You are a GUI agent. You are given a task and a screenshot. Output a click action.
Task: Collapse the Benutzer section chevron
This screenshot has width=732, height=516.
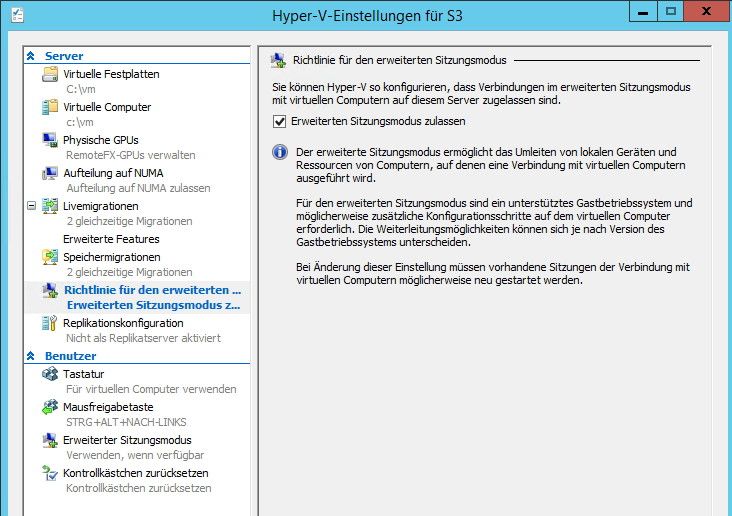31,356
